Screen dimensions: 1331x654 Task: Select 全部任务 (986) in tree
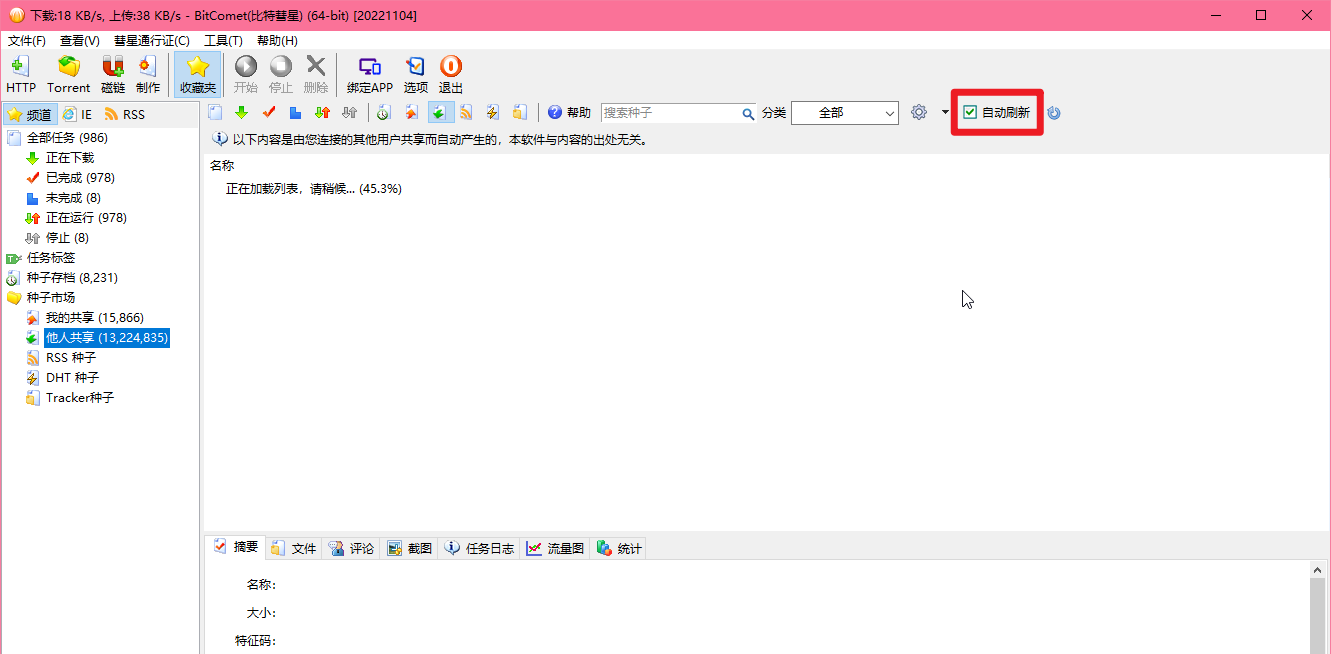[67, 138]
